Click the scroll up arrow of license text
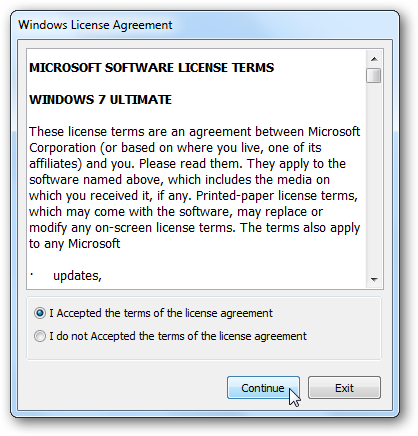 (x=374, y=59)
